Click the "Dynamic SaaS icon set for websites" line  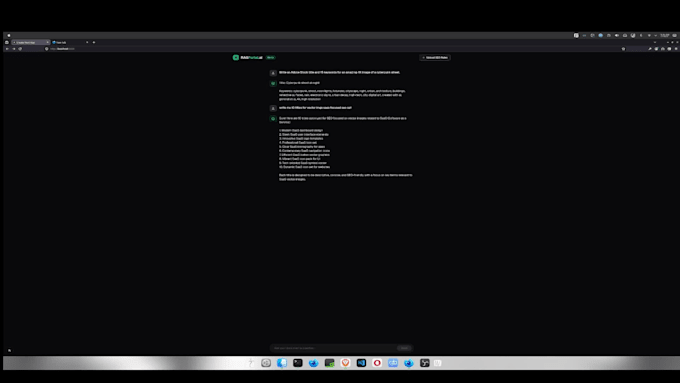(x=304, y=167)
